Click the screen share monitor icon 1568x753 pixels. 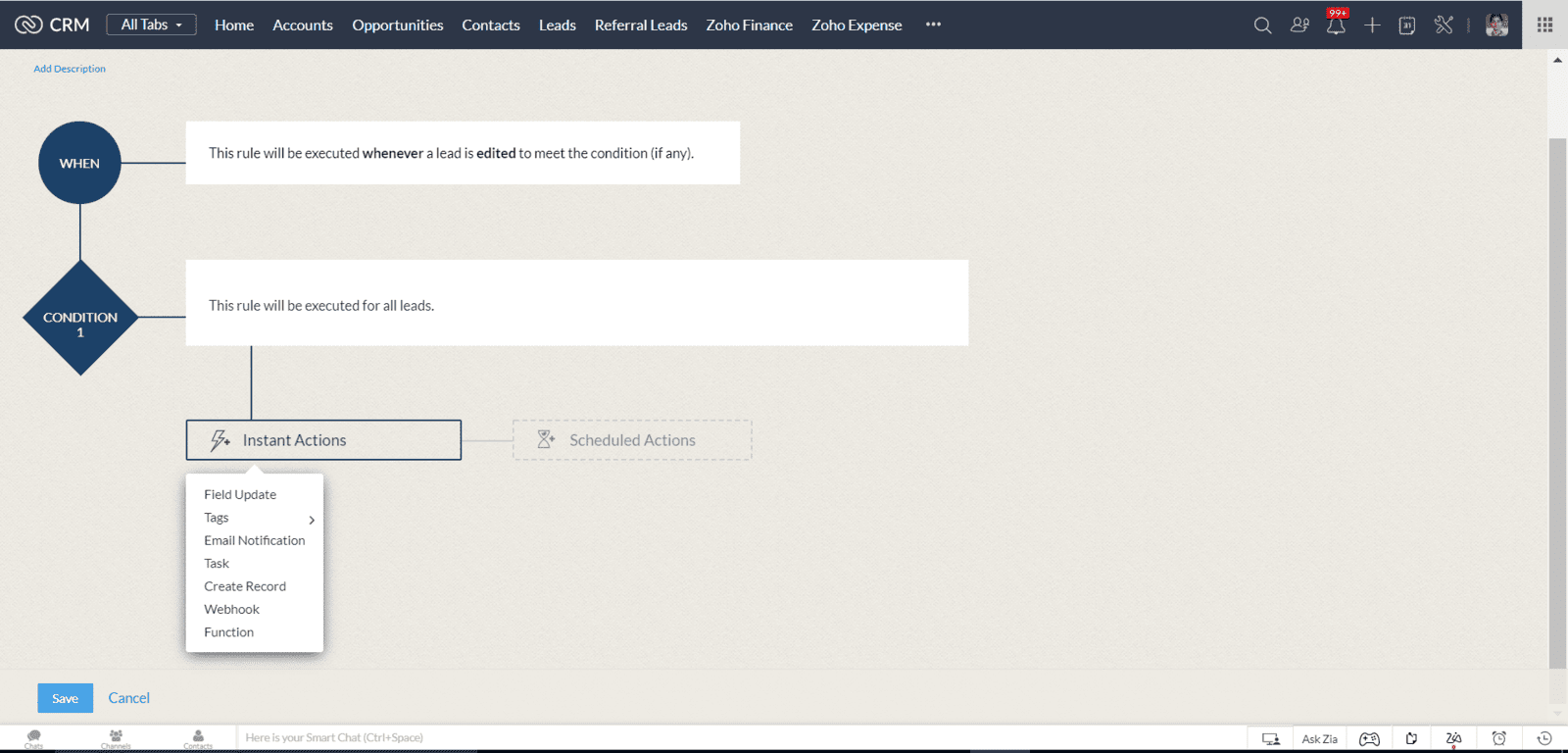tap(1271, 738)
